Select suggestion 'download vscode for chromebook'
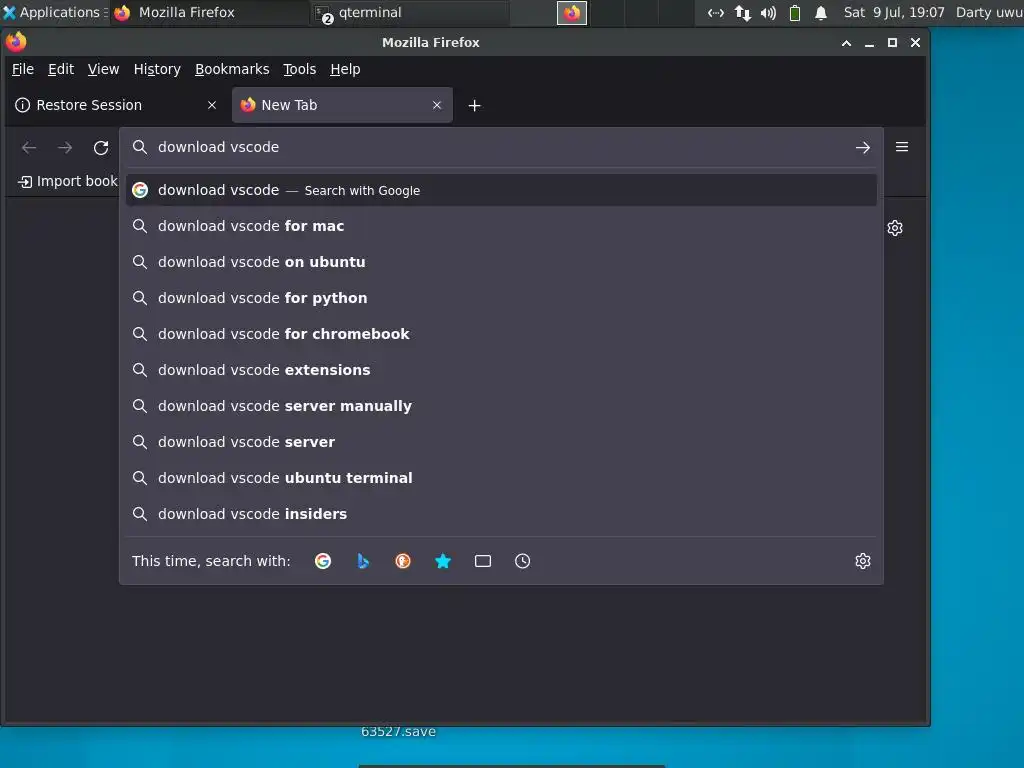1024x768 pixels. click(x=501, y=334)
